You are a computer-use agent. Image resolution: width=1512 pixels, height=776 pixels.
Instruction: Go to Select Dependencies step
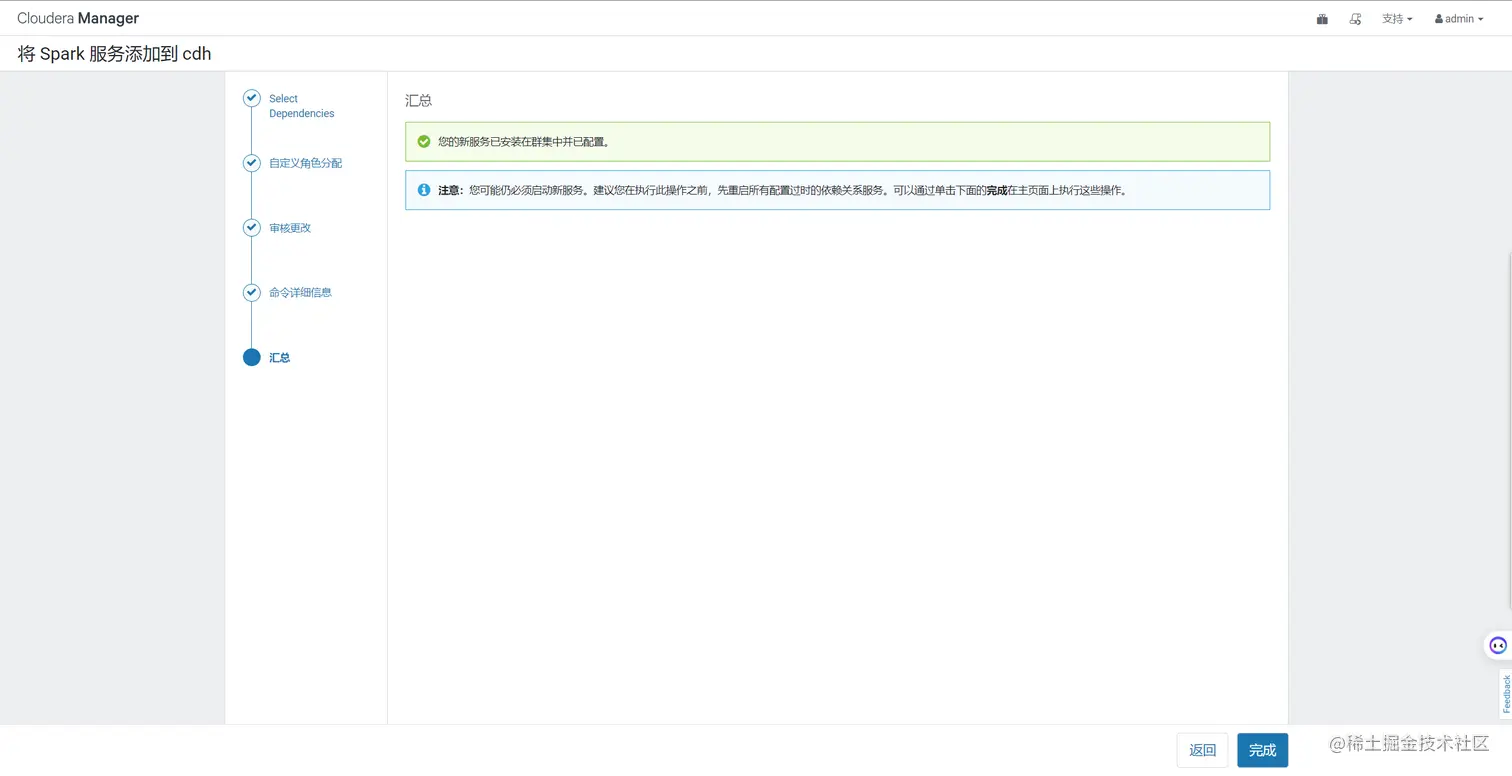[x=301, y=106]
